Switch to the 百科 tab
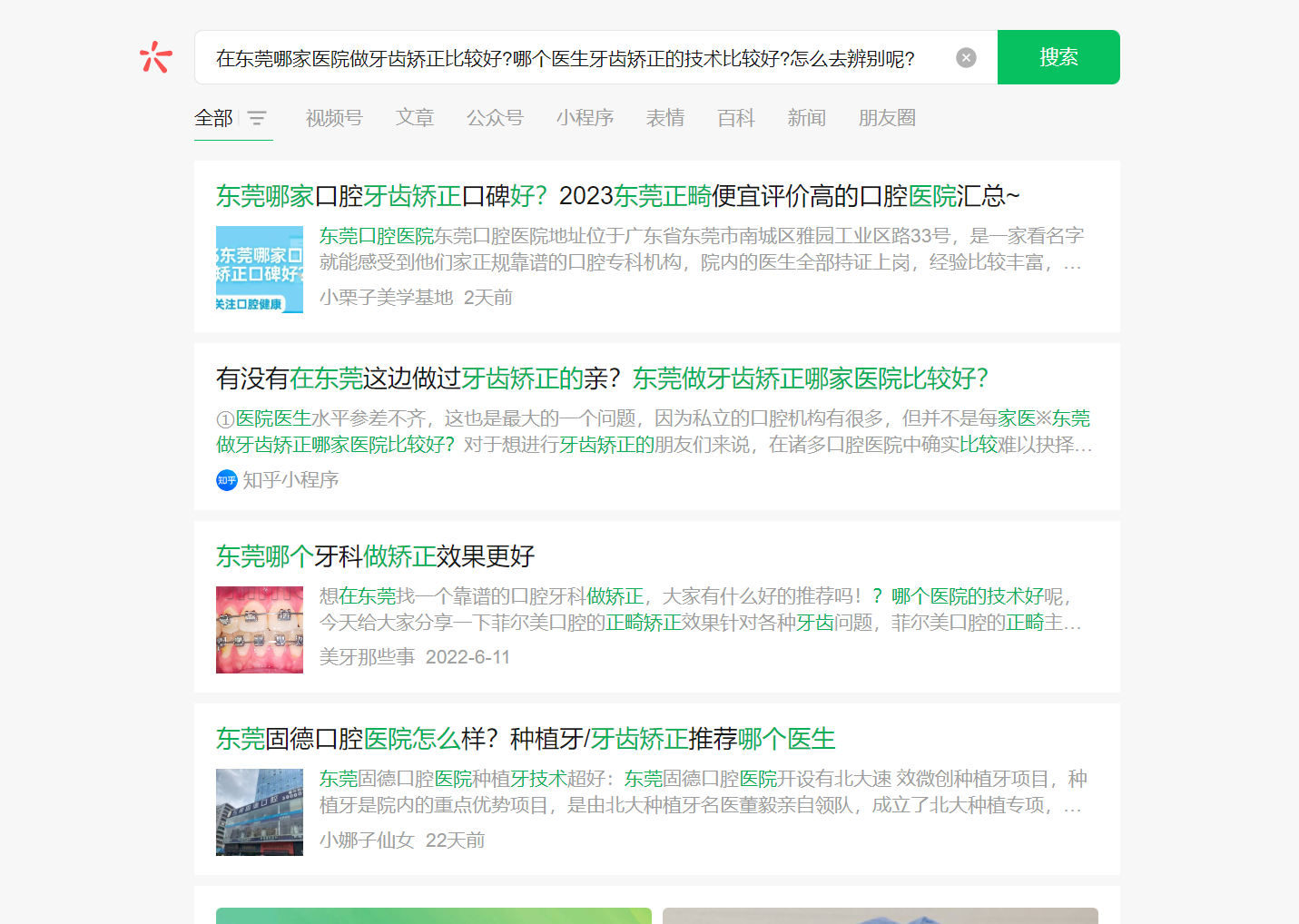 coord(736,118)
